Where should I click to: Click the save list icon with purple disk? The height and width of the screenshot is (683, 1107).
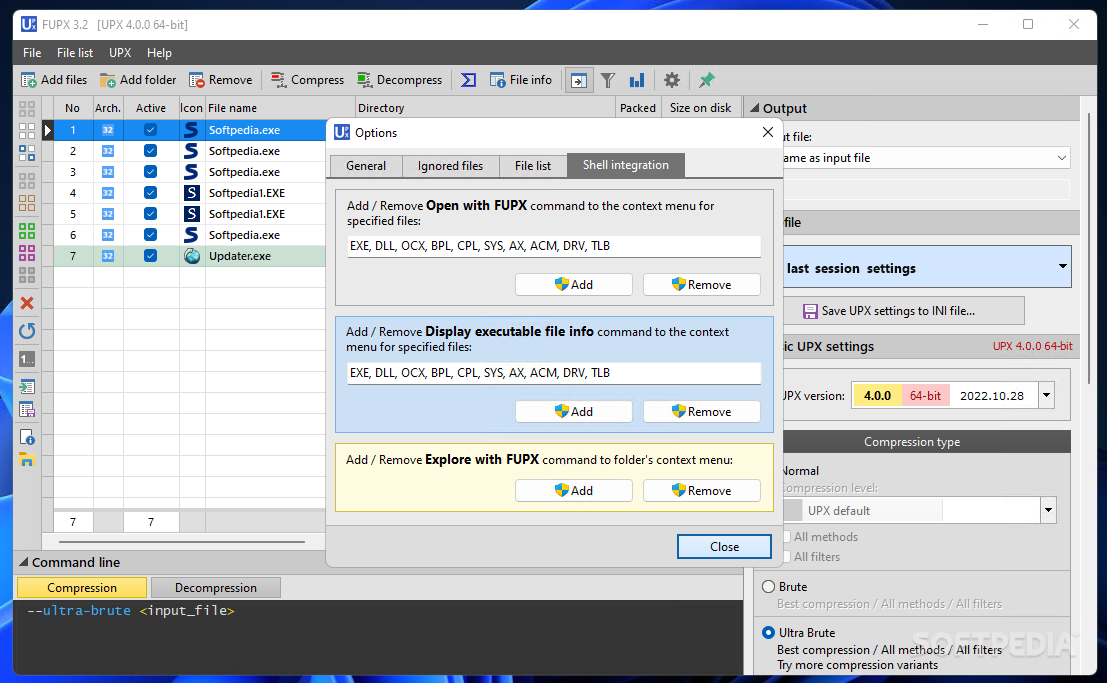tap(27, 410)
